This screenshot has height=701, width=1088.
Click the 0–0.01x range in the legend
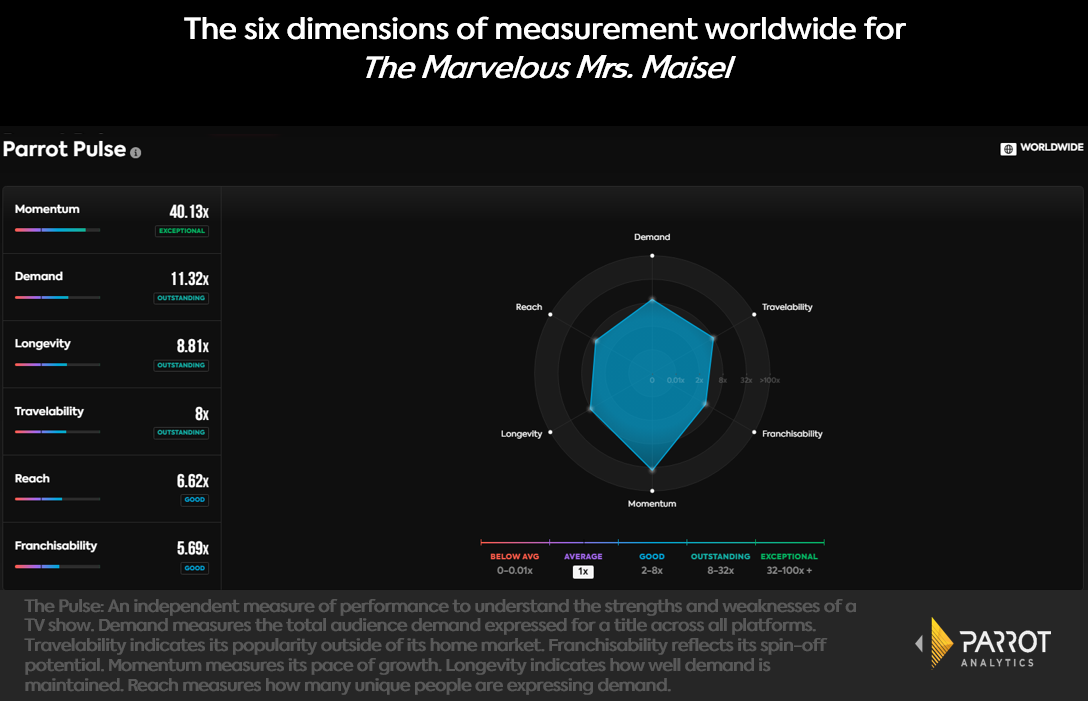(x=515, y=571)
